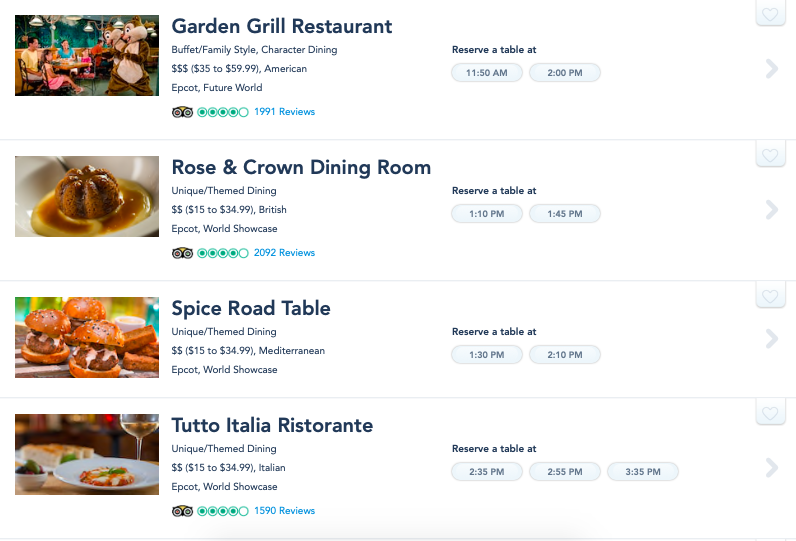The height and width of the screenshot is (541, 796).
Task: Click Tutto Italia right chevron arrow
Action: (772, 467)
